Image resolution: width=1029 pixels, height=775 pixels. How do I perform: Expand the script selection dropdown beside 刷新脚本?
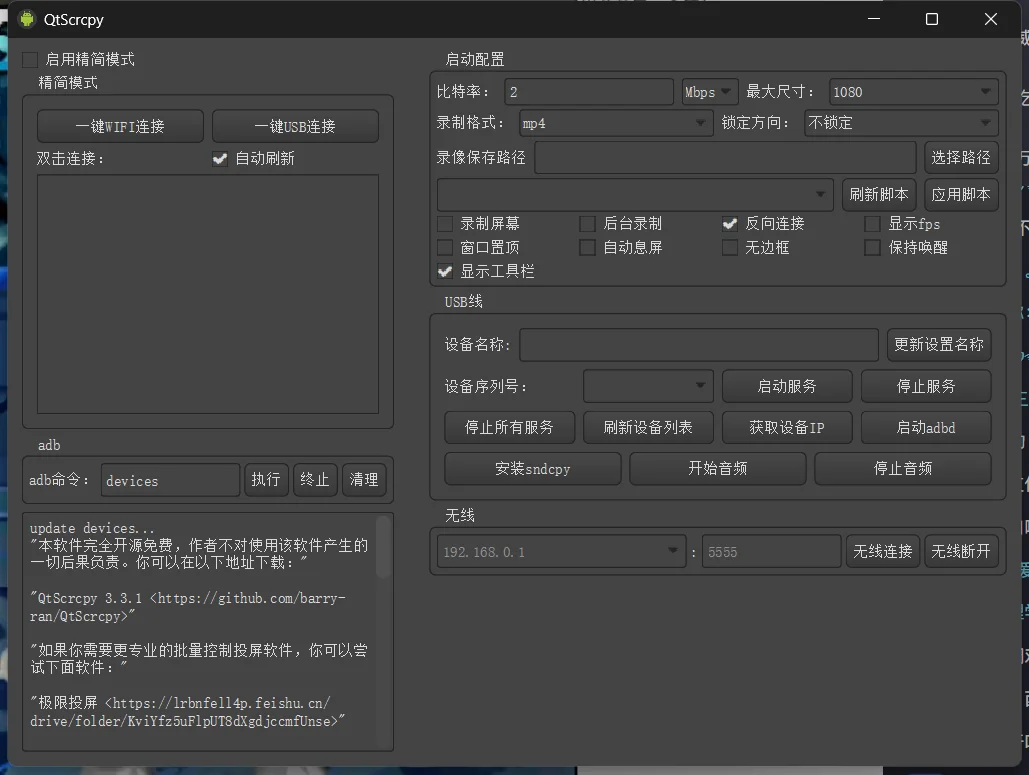[635, 194]
